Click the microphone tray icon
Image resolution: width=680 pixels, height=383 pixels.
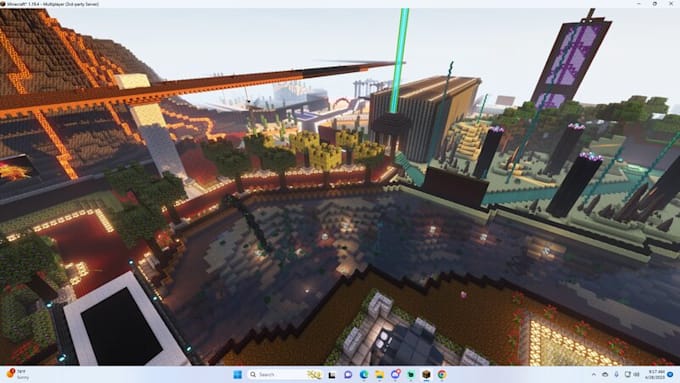point(616,374)
